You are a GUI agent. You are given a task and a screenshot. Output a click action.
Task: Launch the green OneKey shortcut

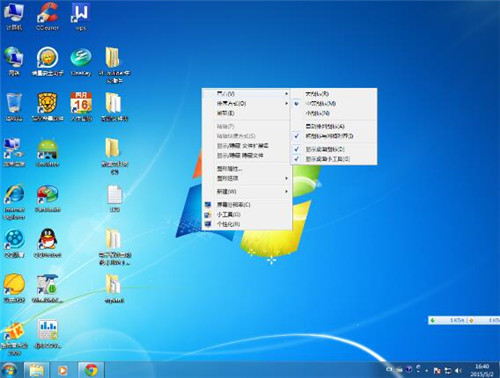[81, 62]
